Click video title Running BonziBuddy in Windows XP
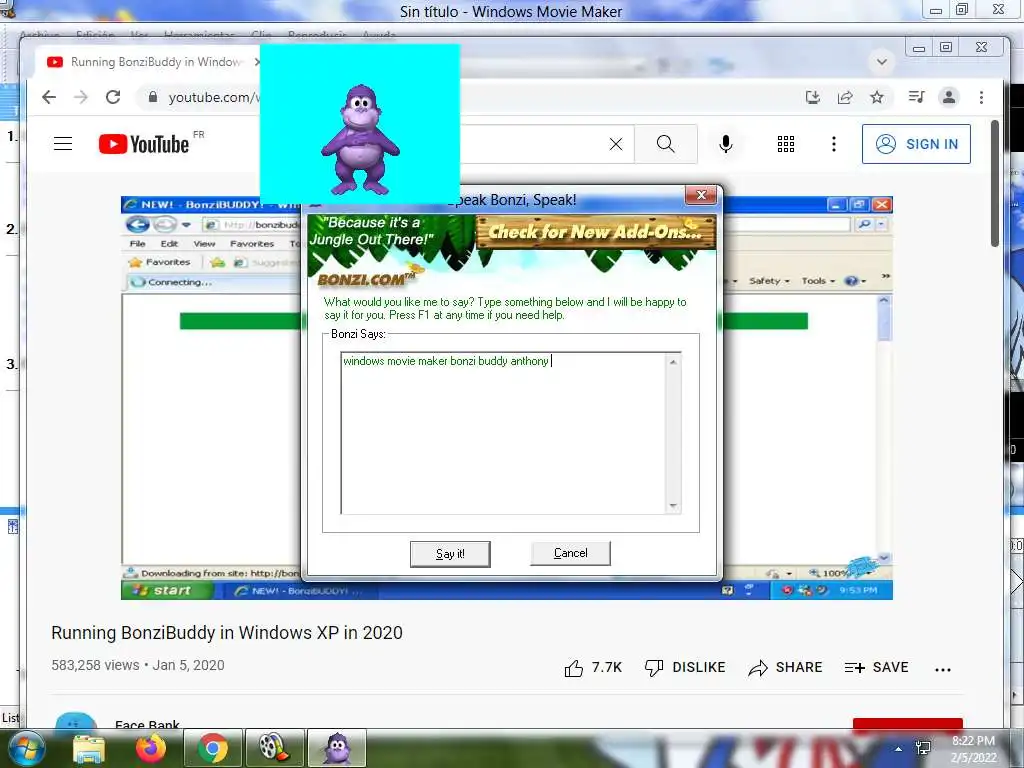The height and width of the screenshot is (768, 1024). (227, 633)
